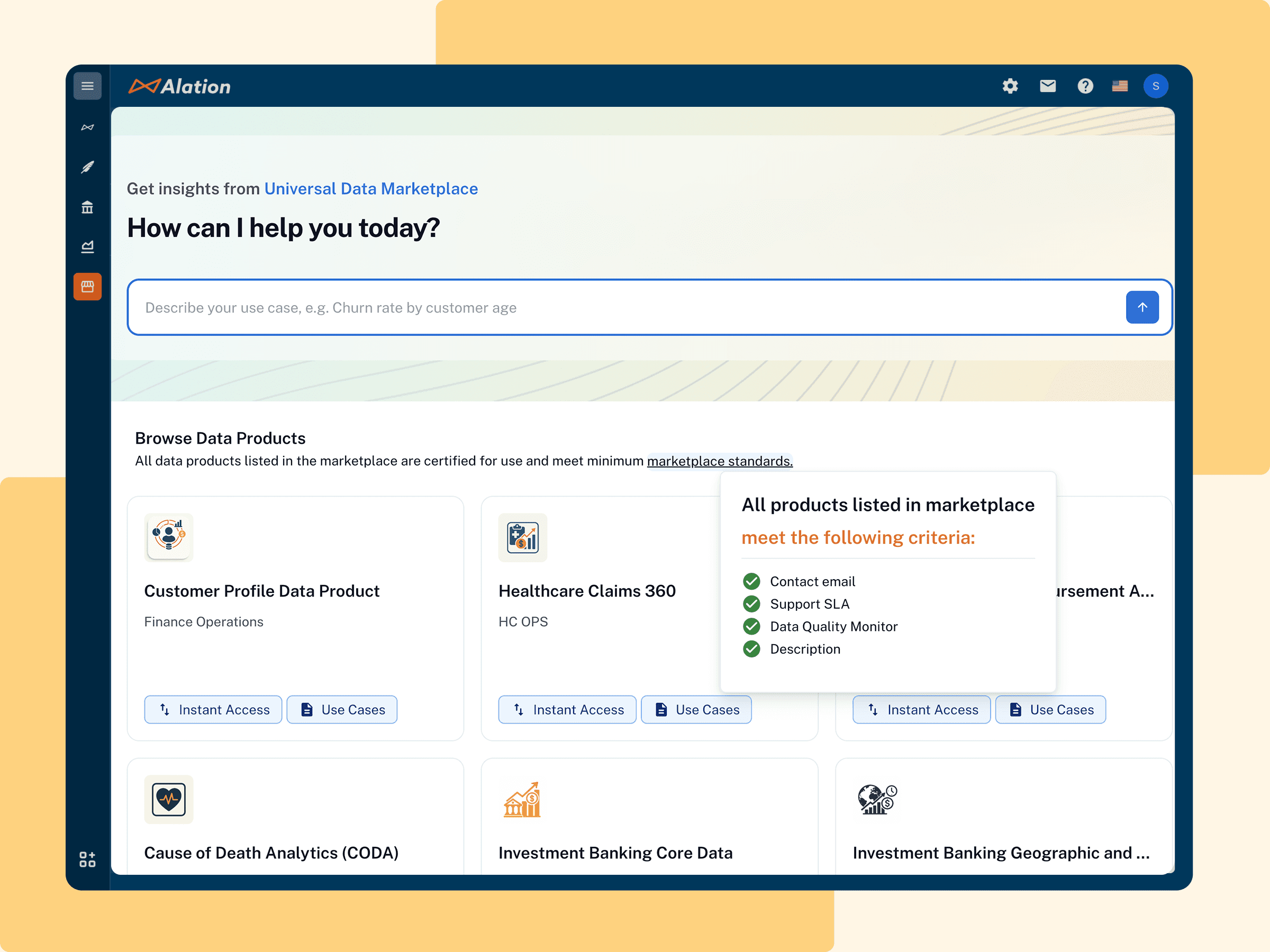Open the mail envelope icon
1270x952 pixels.
coord(1048,86)
